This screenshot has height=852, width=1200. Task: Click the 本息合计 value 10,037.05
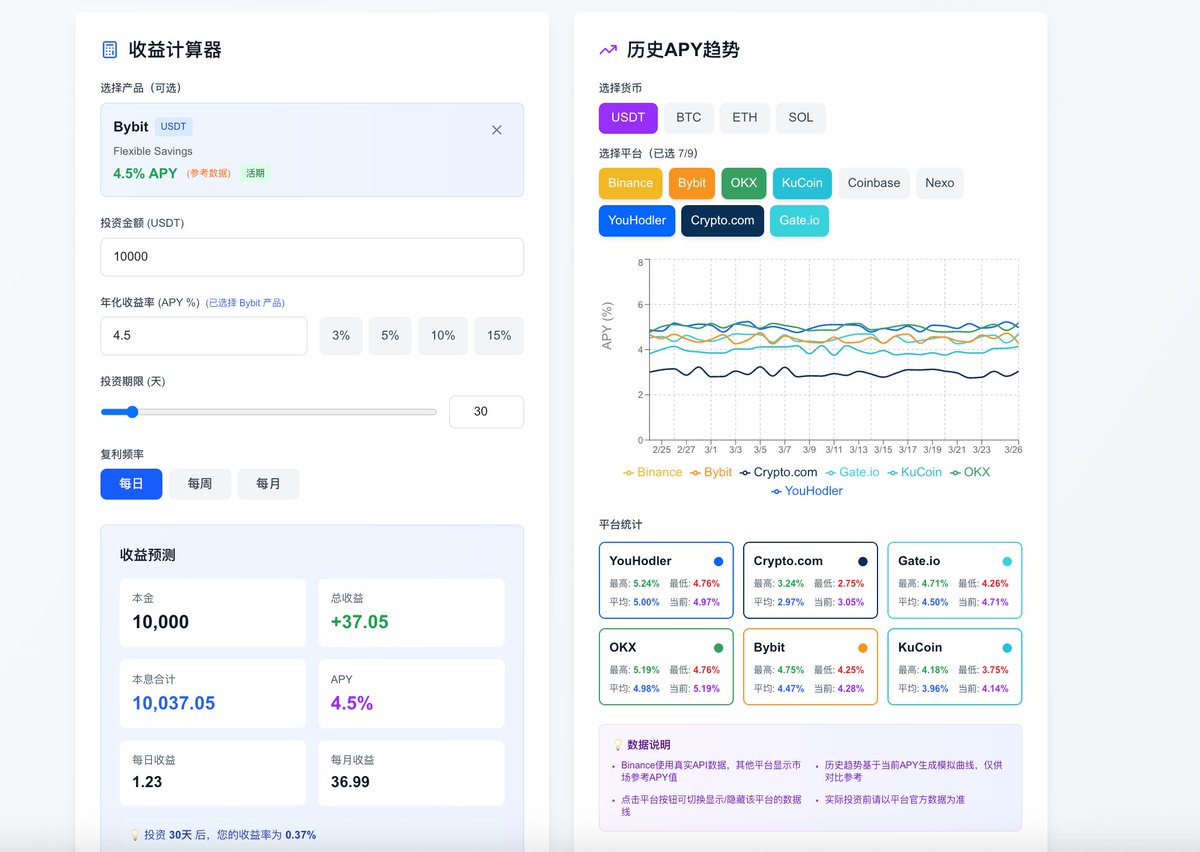pos(173,703)
